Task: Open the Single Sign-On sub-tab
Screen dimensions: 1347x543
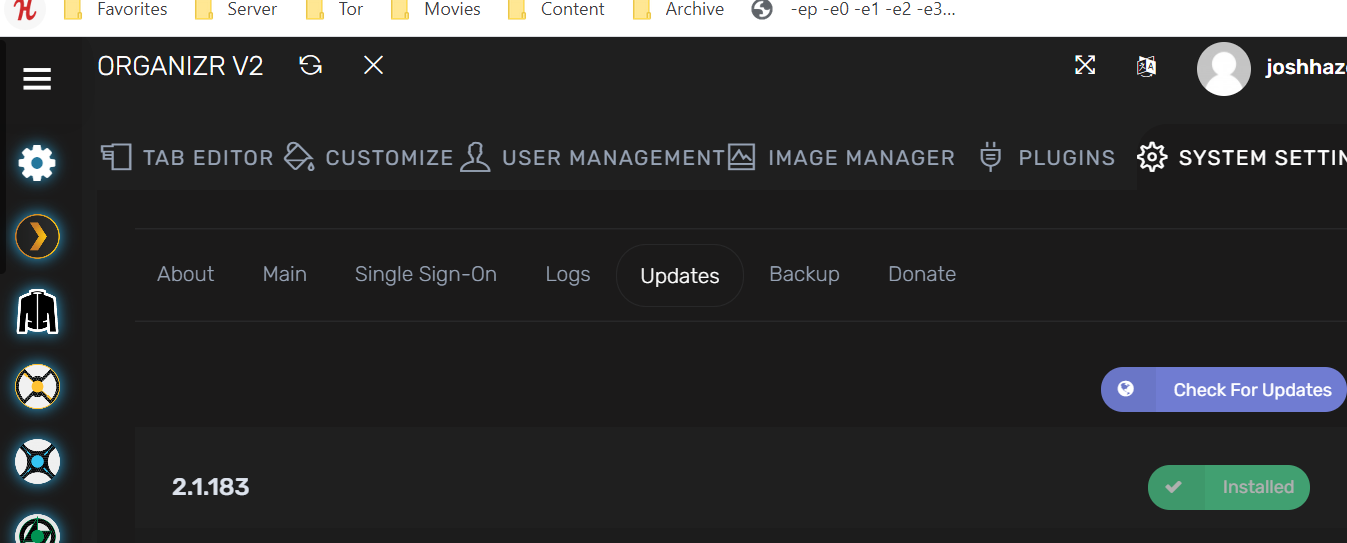Action: point(426,274)
